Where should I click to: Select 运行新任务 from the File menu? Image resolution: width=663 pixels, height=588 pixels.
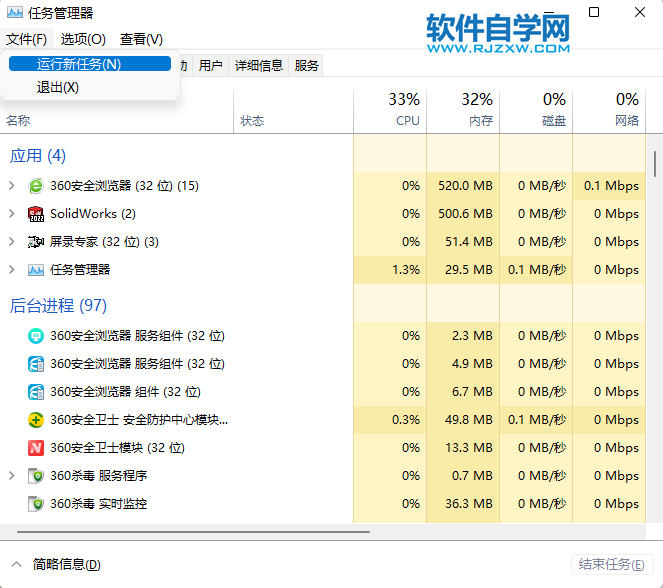pos(79,64)
